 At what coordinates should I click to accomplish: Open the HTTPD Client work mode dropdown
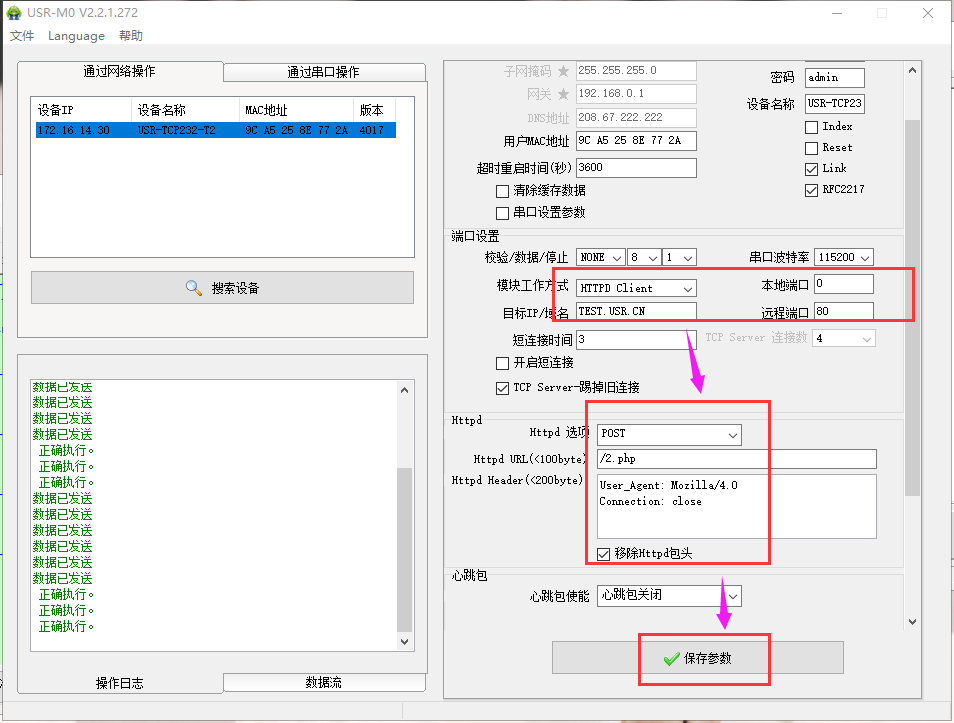click(x=636, y=288)
